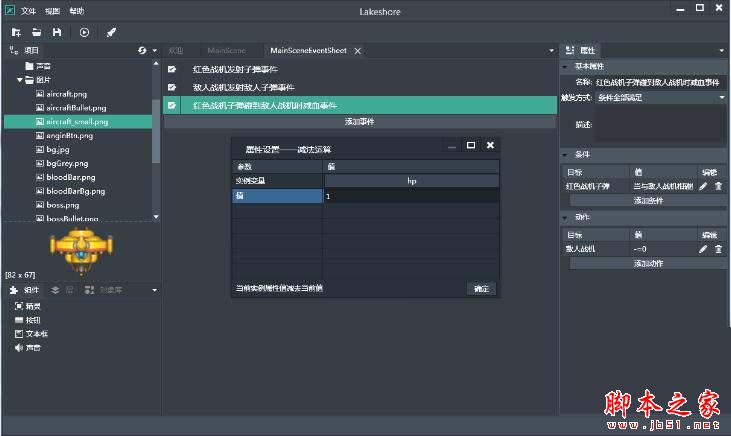The width and height of the screenshot is (731, 436).
Task: Collapse the 图片 folder in project tree
Action: tap(20, 80)
